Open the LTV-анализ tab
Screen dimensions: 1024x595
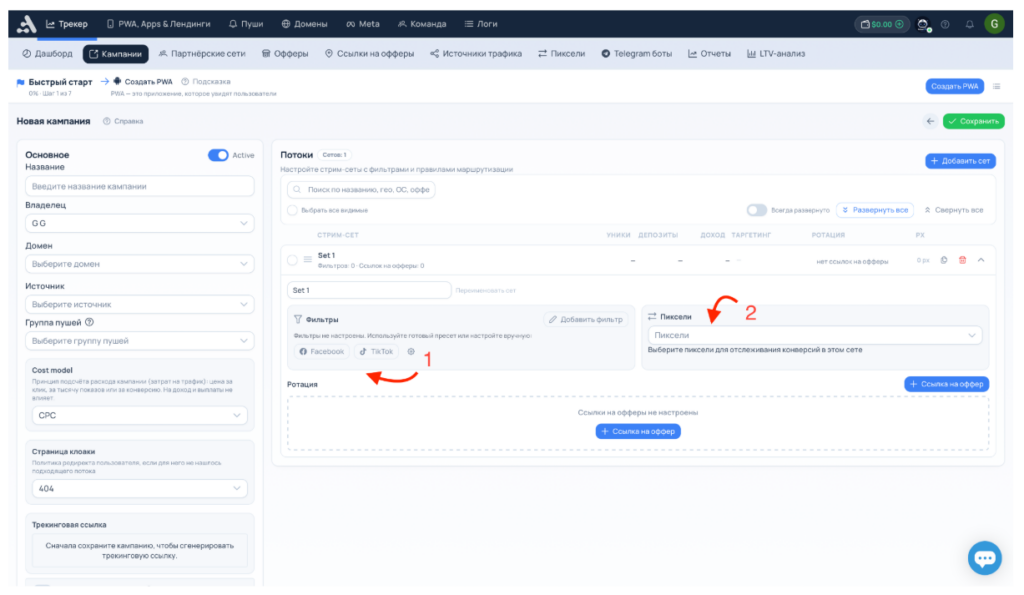776,54
